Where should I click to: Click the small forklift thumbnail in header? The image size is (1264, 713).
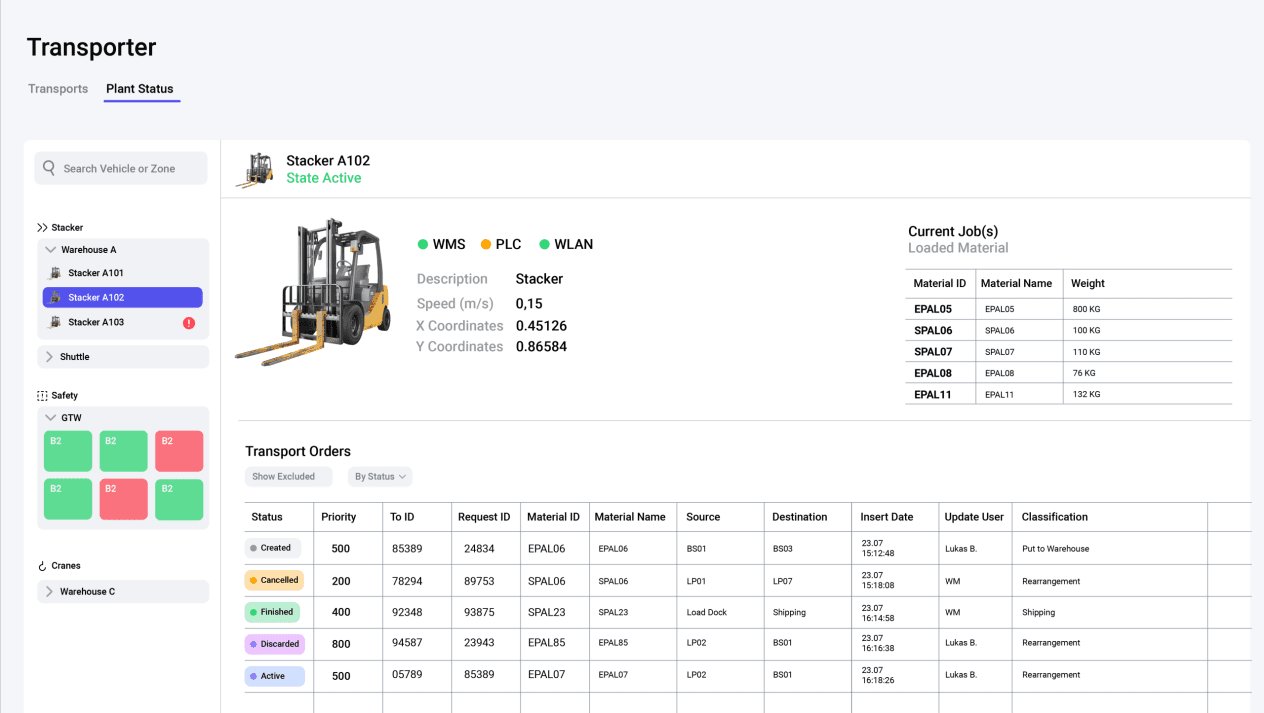click(x=255, y=170)
